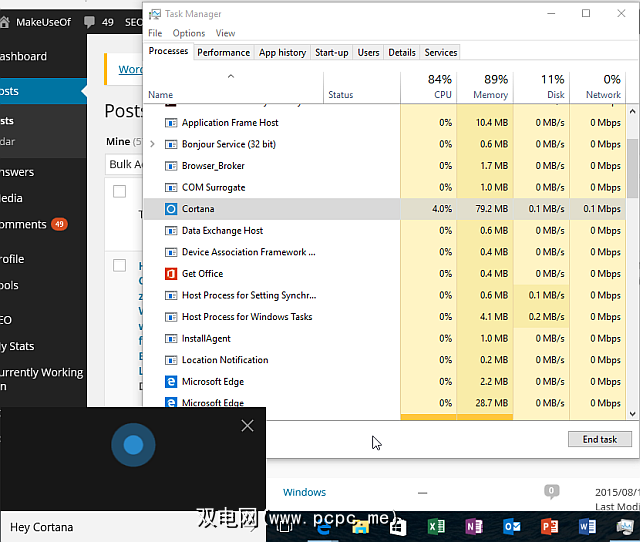
Task: Open Word from the taskbar
Action: [587, 526]
